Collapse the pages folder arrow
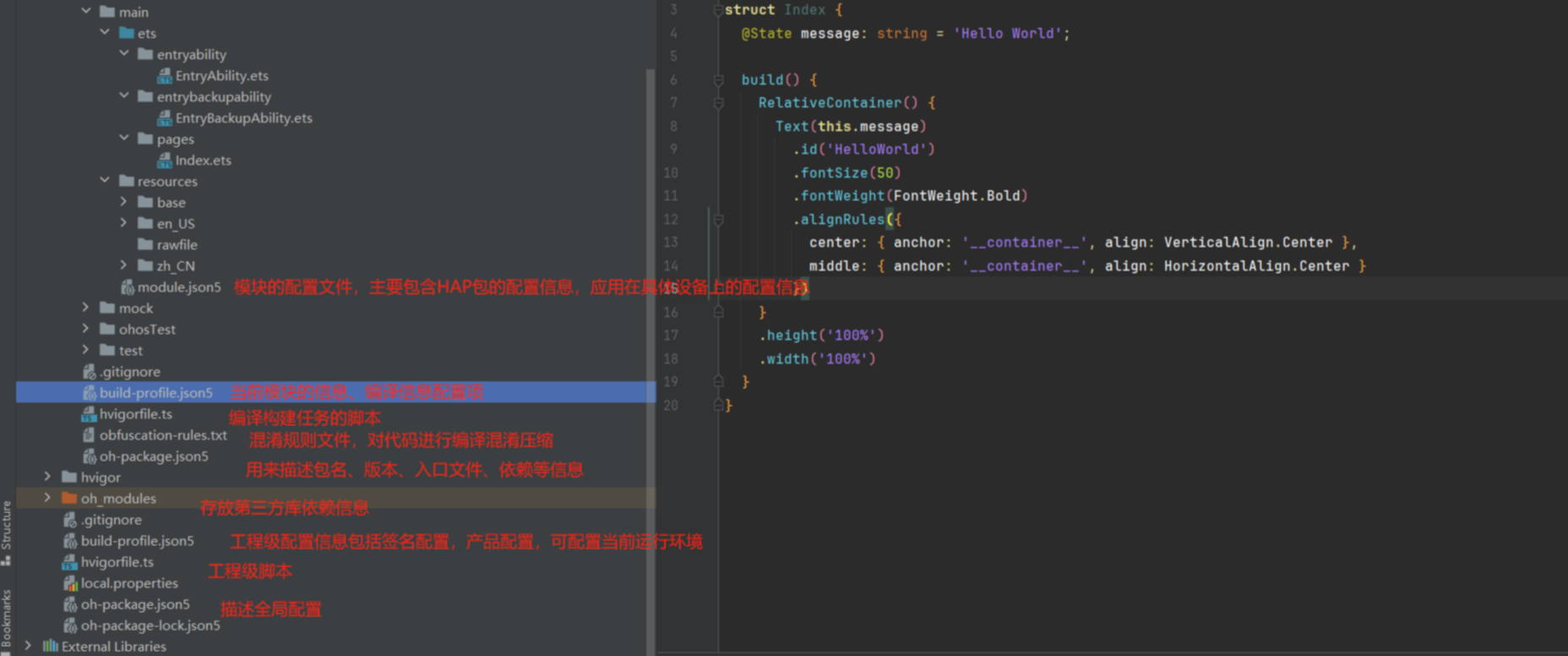Screen dimensions: 1568x656 [x=124, y=138]
